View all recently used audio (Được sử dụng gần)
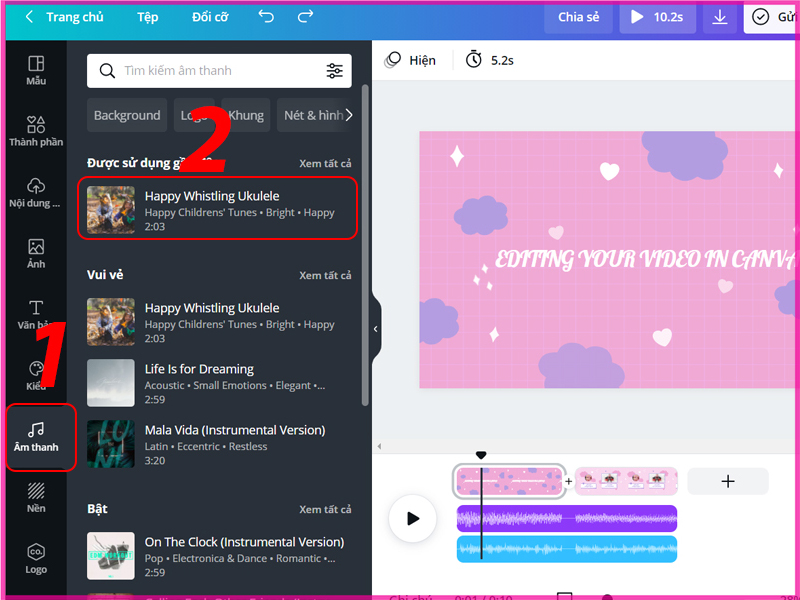Screen dimensions: 800x600 coord(325,164)
